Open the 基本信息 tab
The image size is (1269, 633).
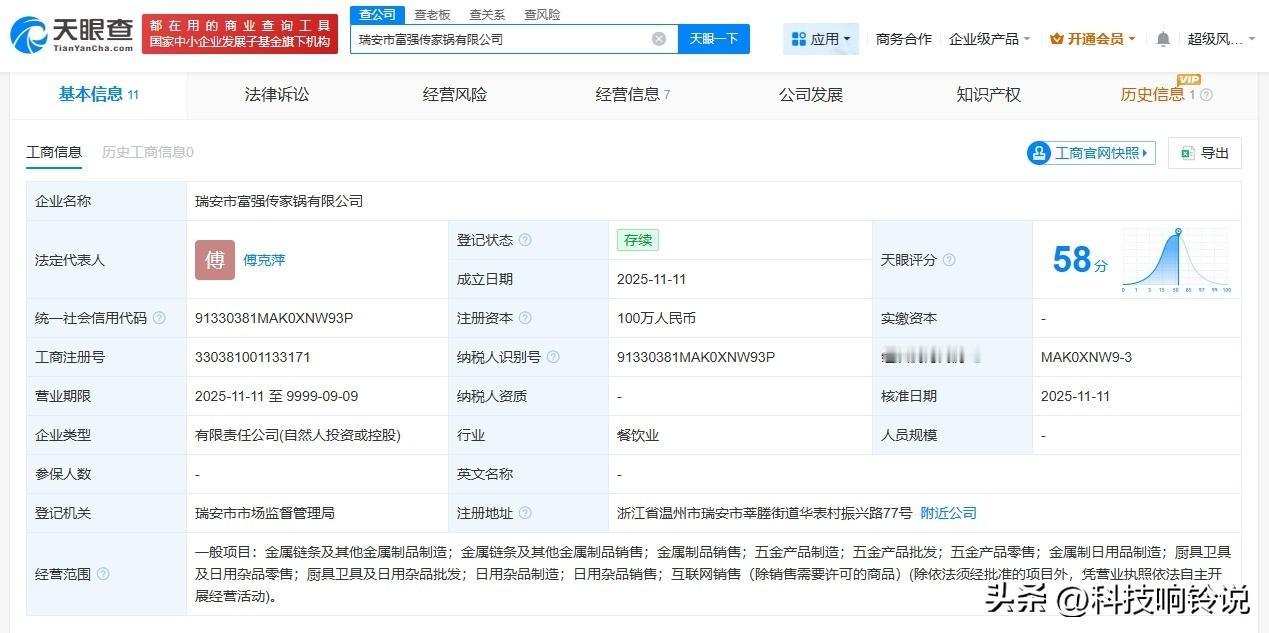(x=98, y=94)
